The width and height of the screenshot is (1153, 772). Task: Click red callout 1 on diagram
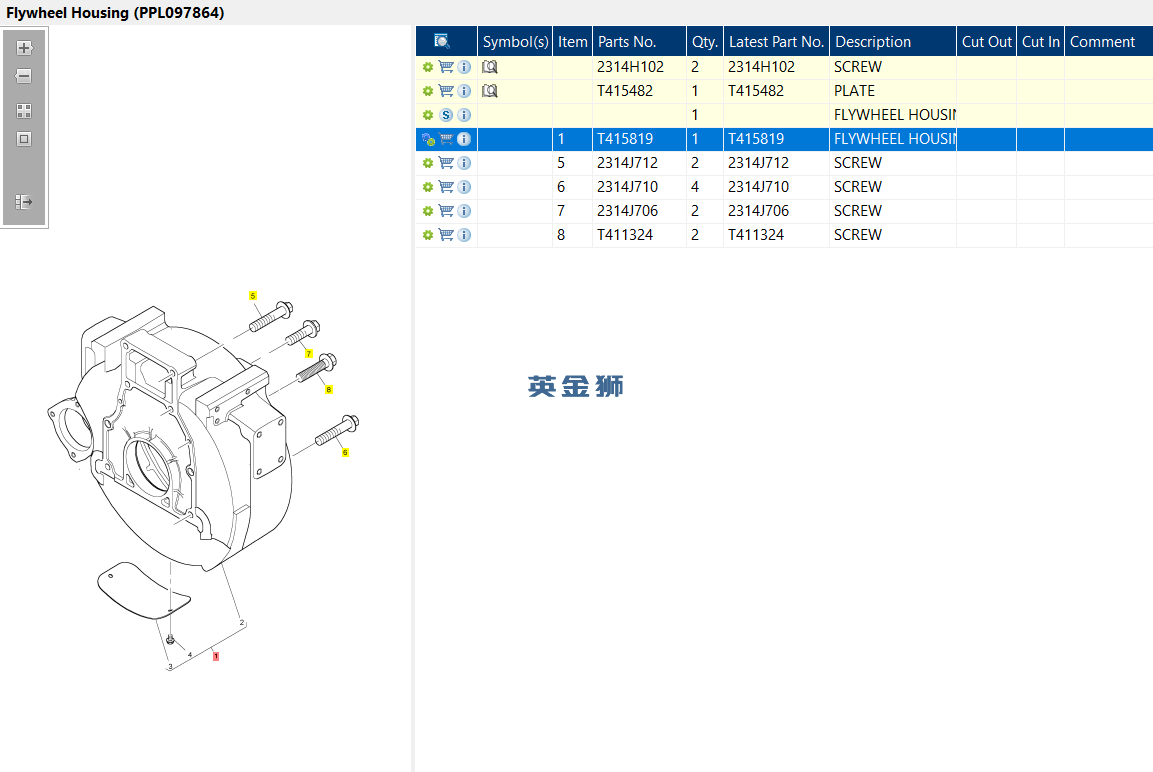click(215, 656)
